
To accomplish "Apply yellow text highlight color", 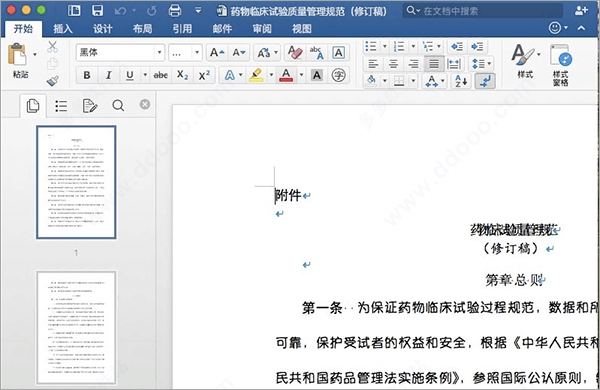I will [256, 75].
